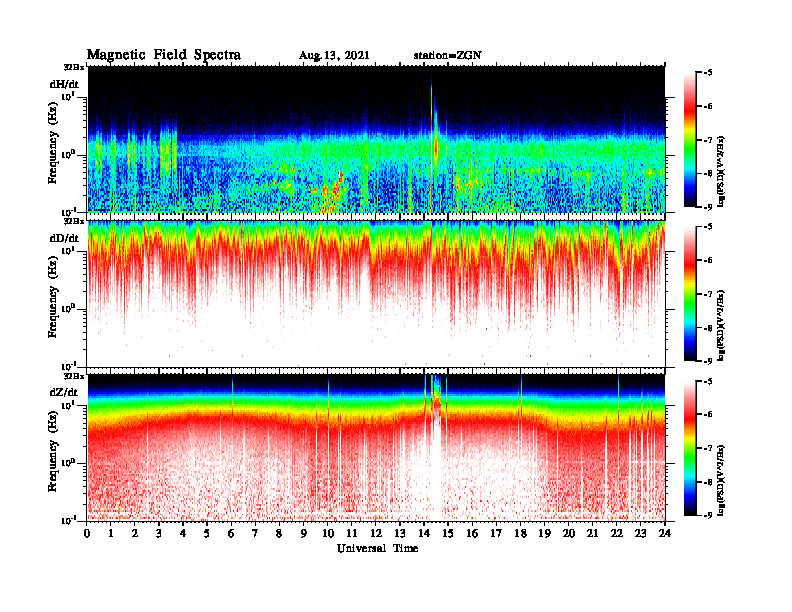The height and width of the screenshot is (612, 792).
Task: Click hour 15 on the Universal Time axis
Action: coord(448,534)
